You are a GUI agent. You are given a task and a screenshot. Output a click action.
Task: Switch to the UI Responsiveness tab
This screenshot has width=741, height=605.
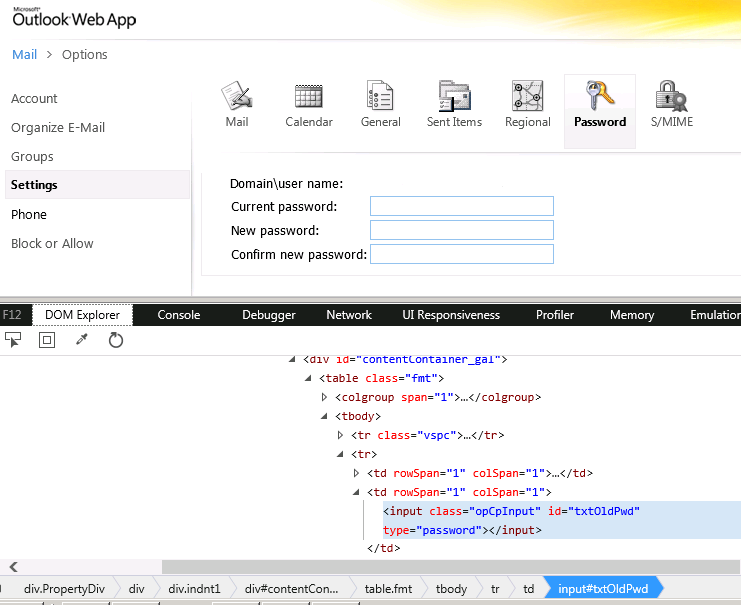pos(451,315)
